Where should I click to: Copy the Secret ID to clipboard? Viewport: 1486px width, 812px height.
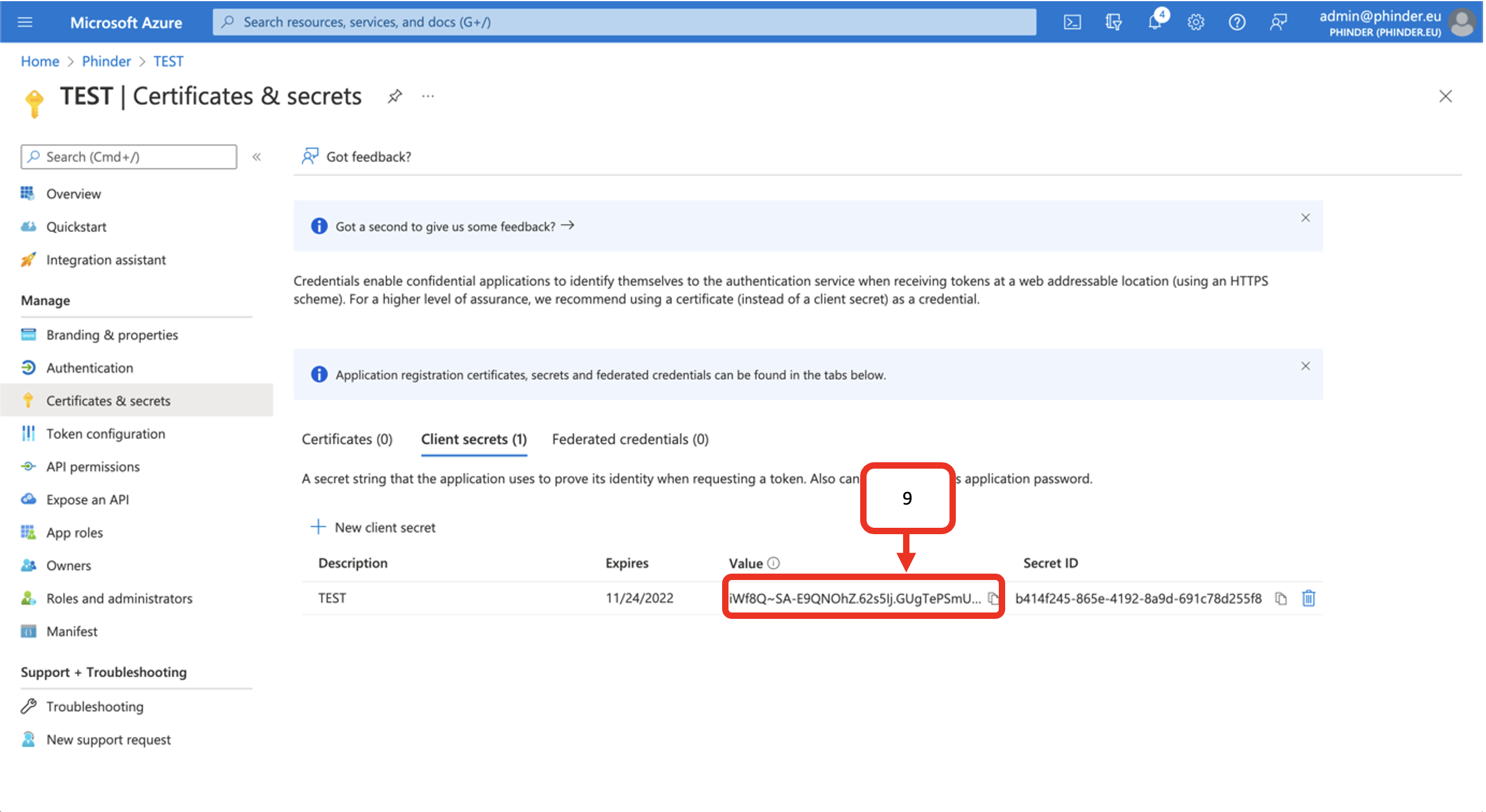coord(1281,598)
